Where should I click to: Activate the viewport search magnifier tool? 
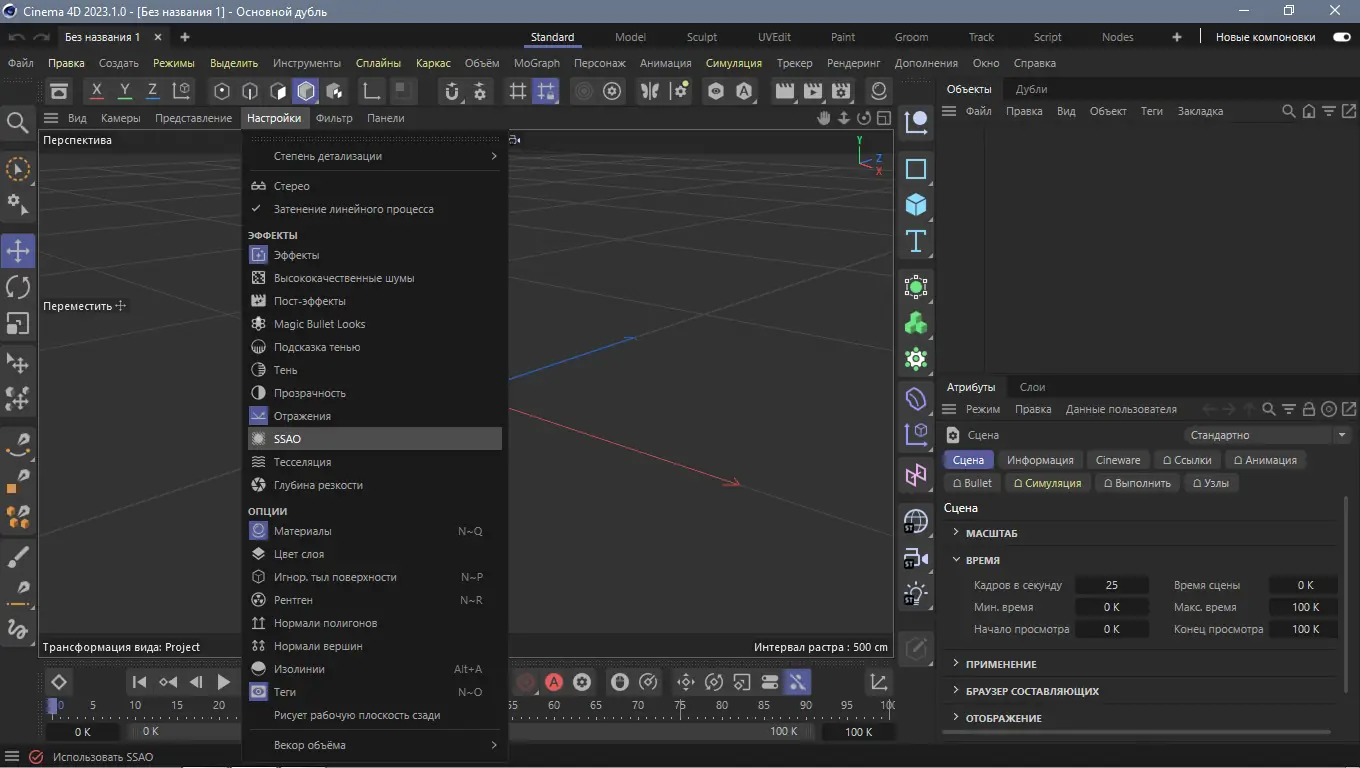(x=17, y=122)
